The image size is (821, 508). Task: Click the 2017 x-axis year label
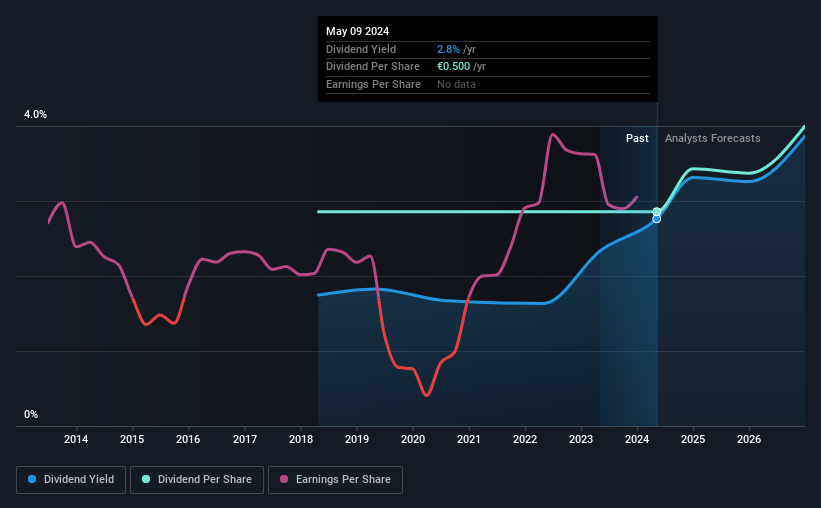coord(245,439)
